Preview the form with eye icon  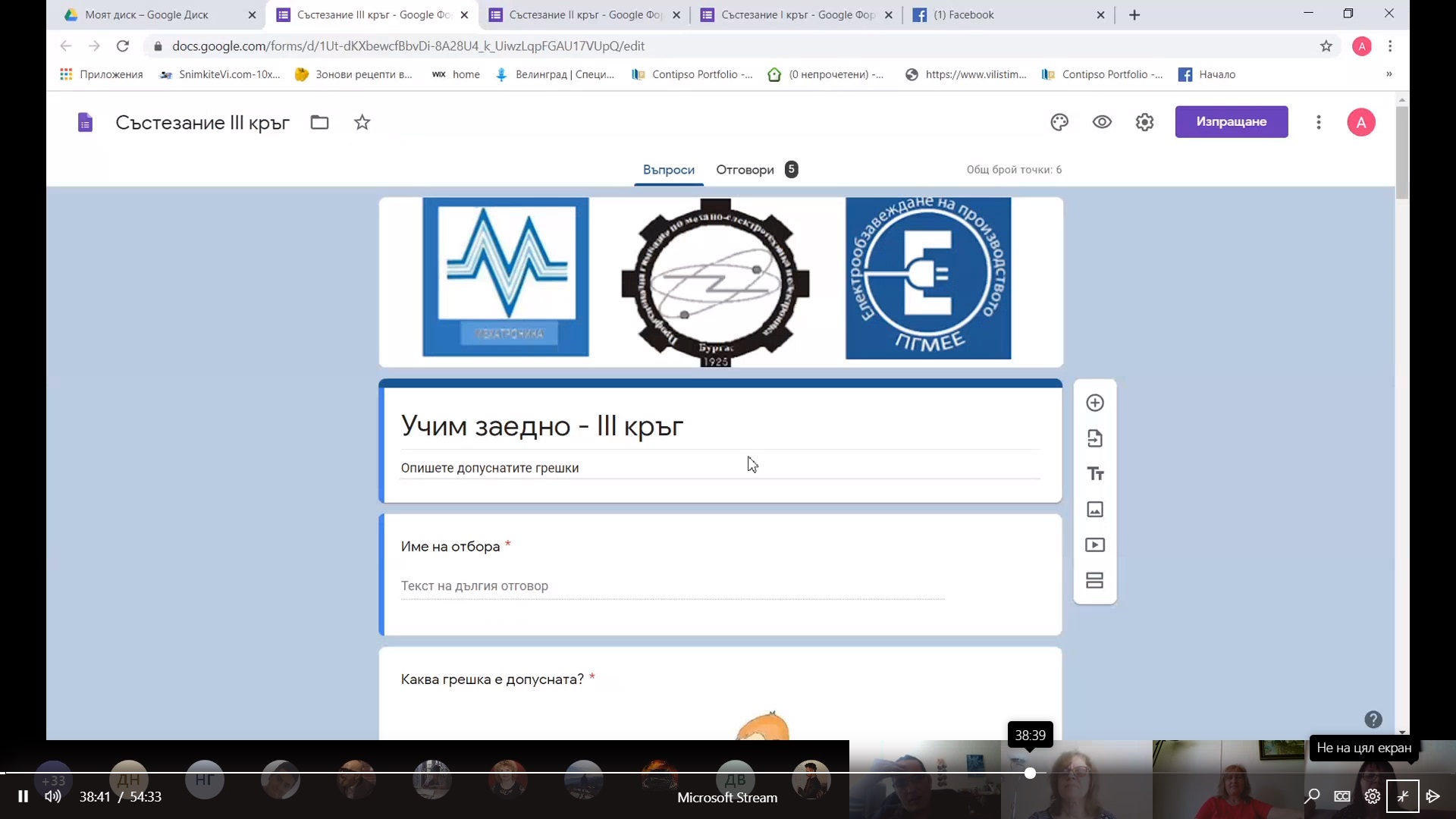tap(1102, 122)
